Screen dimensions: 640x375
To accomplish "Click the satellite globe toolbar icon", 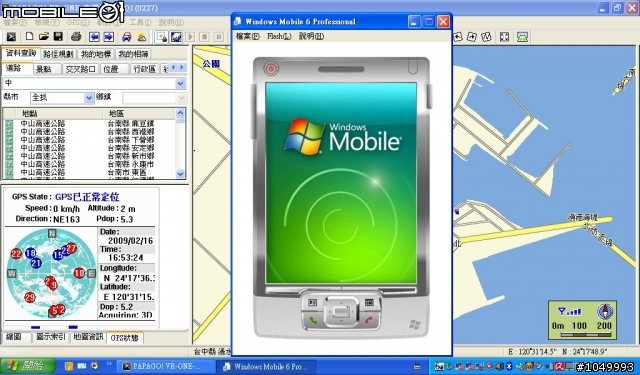I will pyautogui.click(x=176, y=37).
